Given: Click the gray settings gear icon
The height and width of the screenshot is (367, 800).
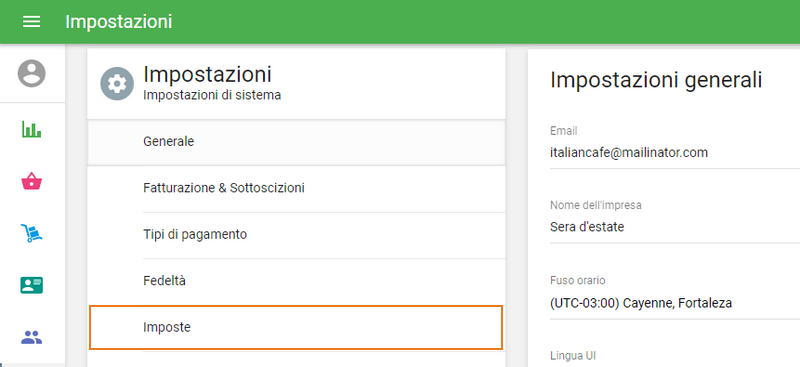Looking at the screenshot, I should click(x=117, y=83).
